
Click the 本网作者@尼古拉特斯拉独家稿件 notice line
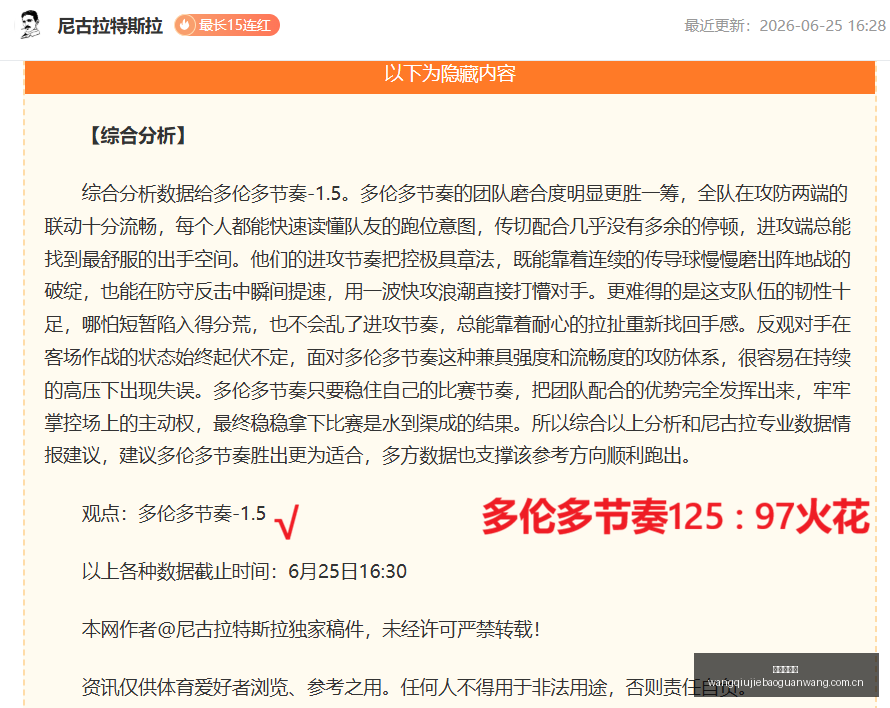point(310,629)
